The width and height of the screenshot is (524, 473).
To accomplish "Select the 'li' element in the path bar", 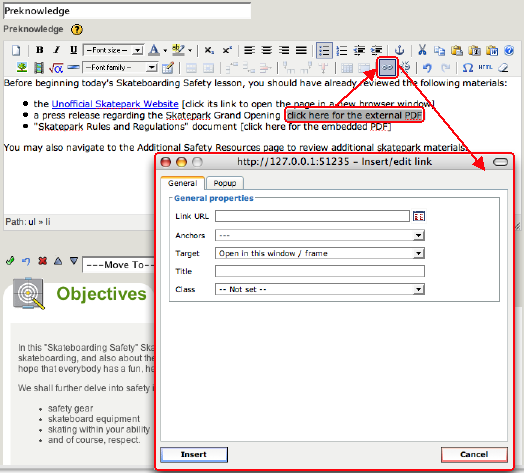I will point(48,222).
